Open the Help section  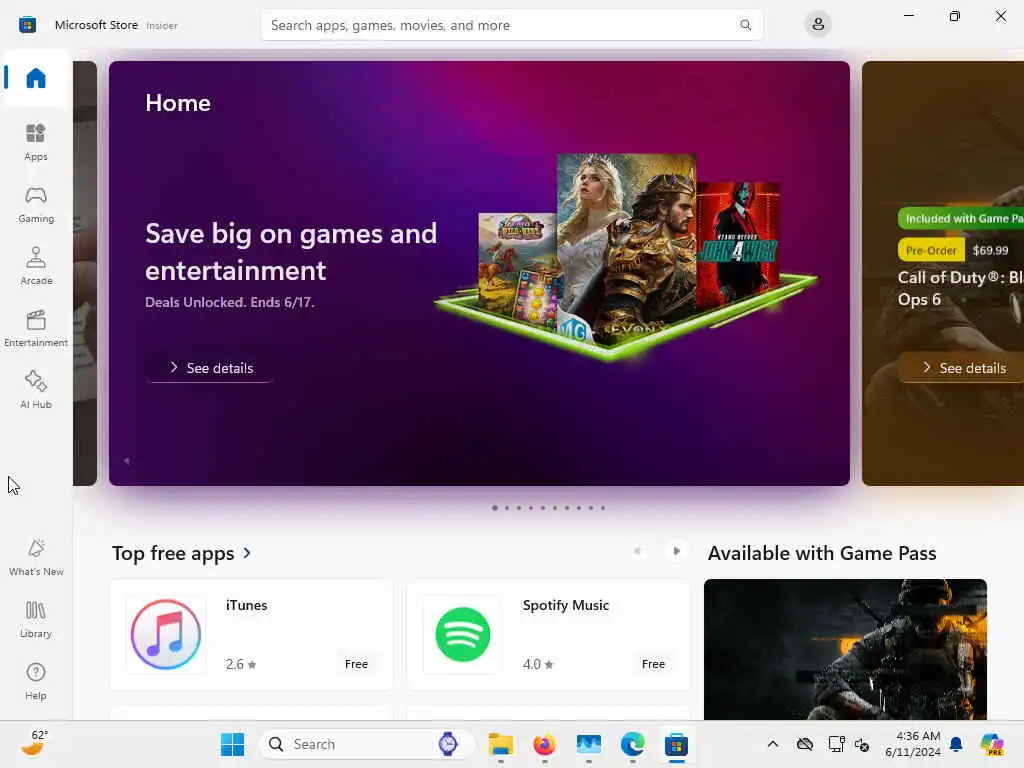[36, 682]
